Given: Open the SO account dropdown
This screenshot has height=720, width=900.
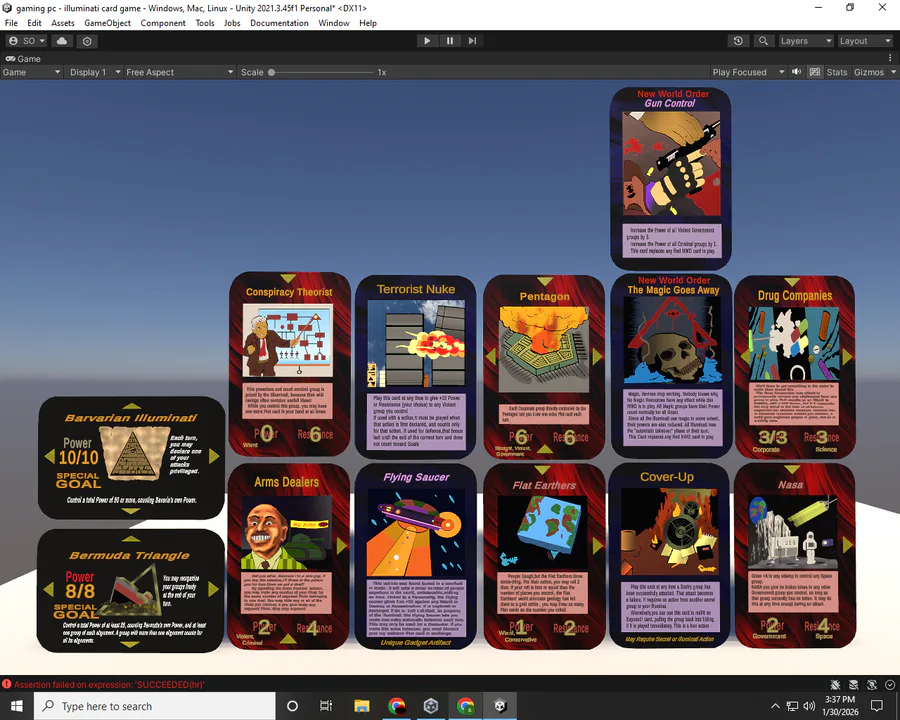Looking at the screenshot, I should (27, 41).
